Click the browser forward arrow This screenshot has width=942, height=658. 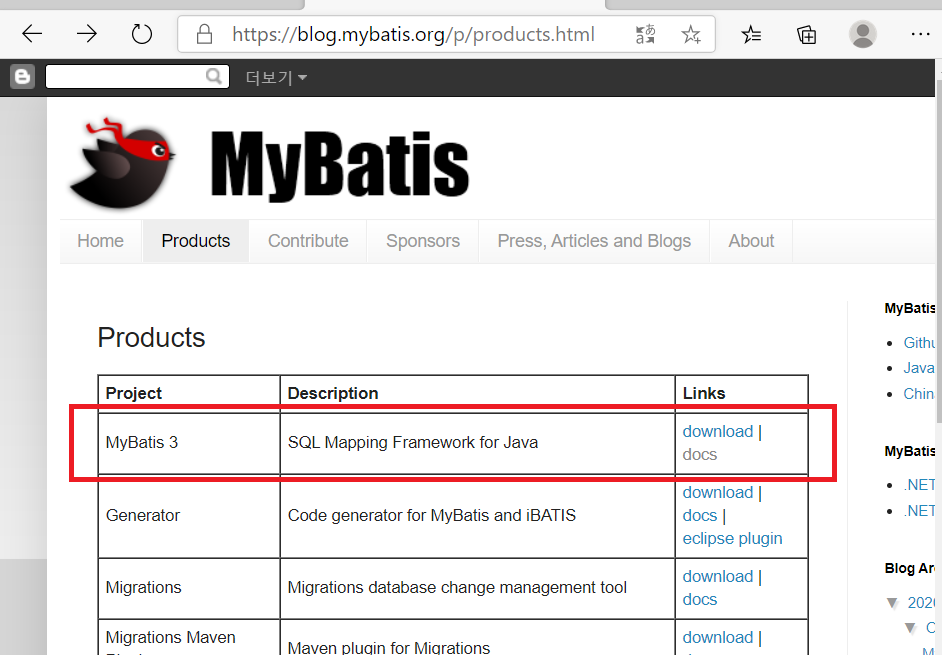(87, 34)
